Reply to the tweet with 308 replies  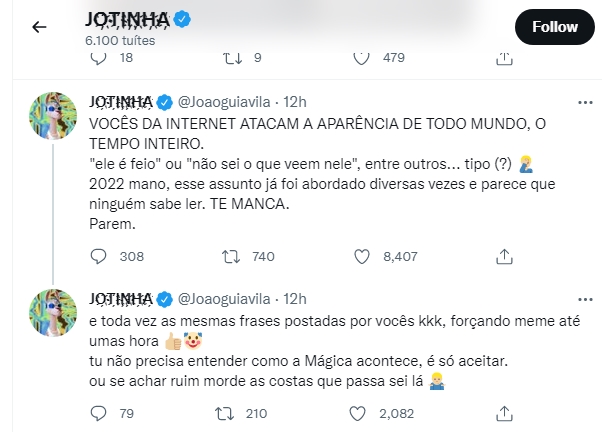(98, 257)
